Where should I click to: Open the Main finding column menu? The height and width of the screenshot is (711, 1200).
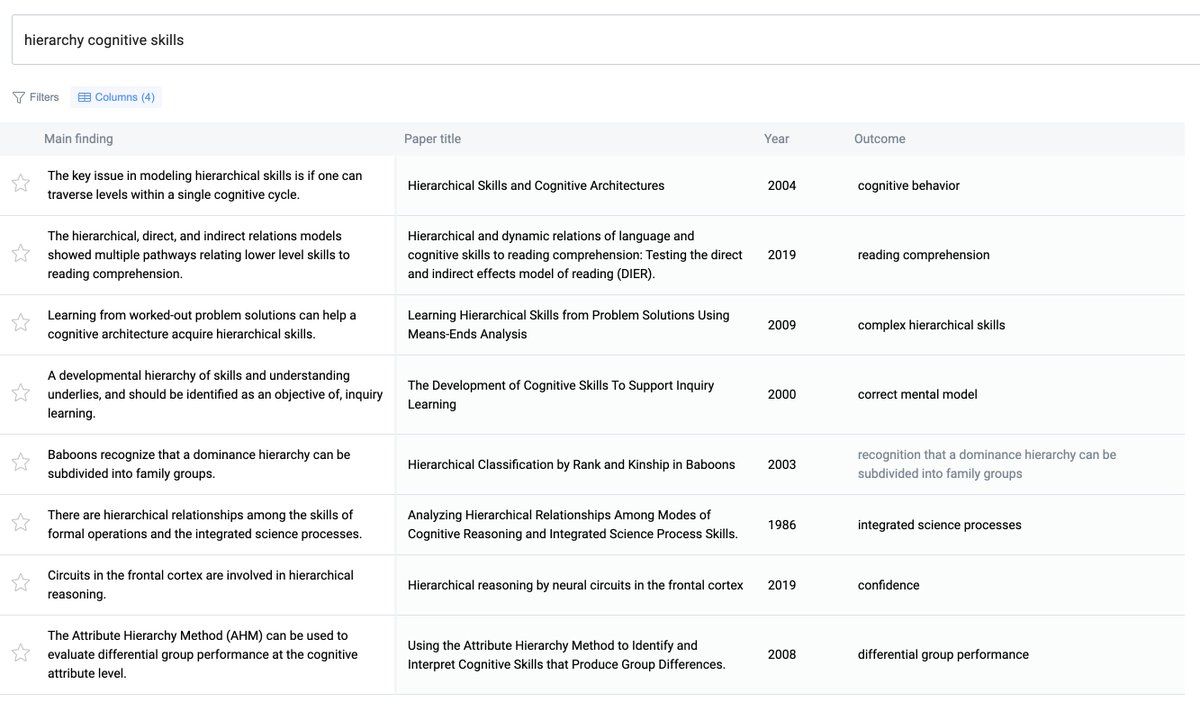point(77,138)
